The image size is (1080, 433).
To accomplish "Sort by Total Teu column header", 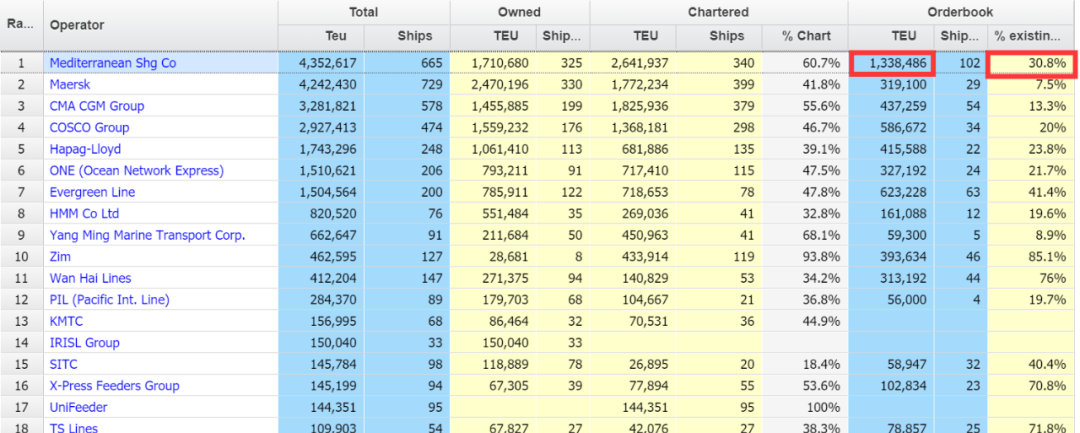I will click(321, 37).
